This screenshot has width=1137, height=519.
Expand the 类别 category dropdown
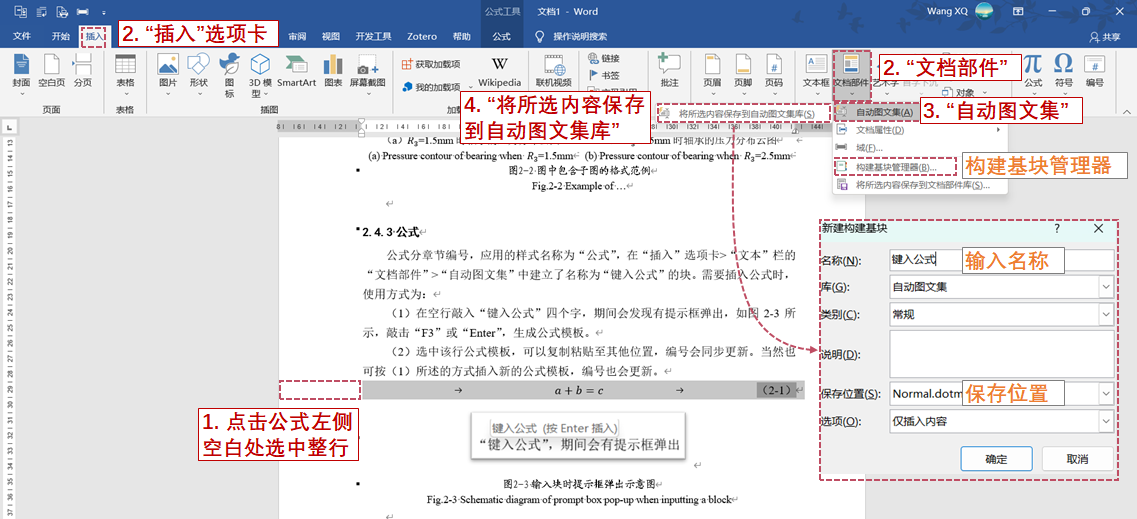click(1105, 315)
